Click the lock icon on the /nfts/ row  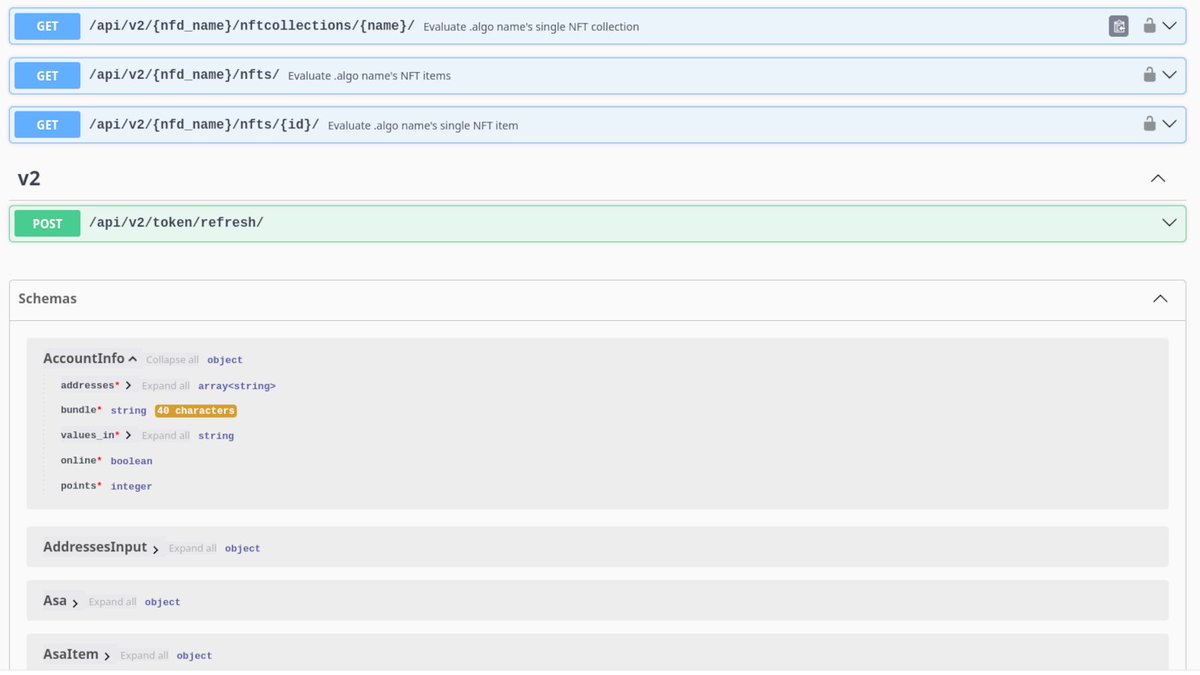pos(1150,75)
